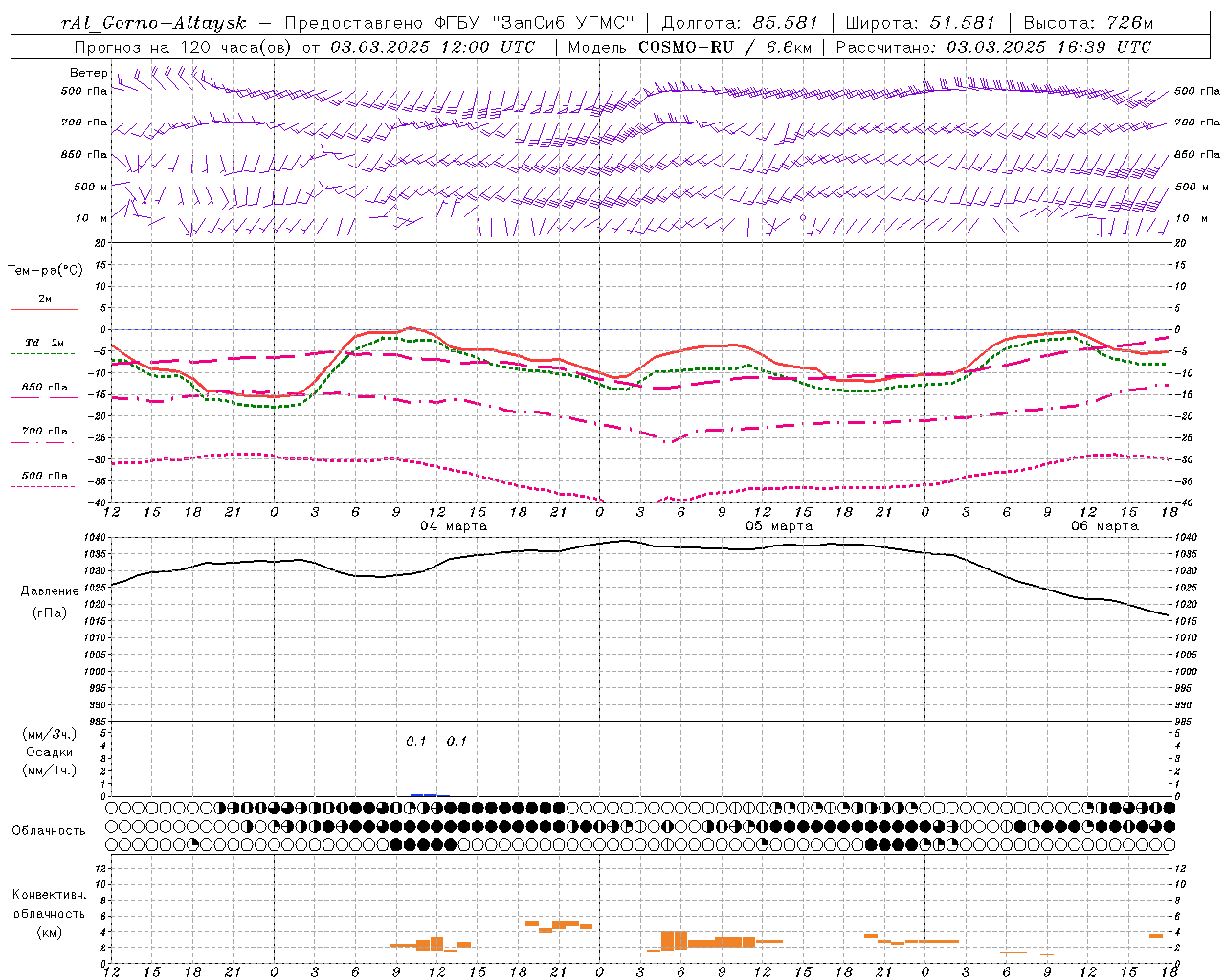Click 'Рассчитано: 03.03.2025 16:39 UTC' timestamp
Viewport: 1225px width, 980px height.
tap(993, 46)
